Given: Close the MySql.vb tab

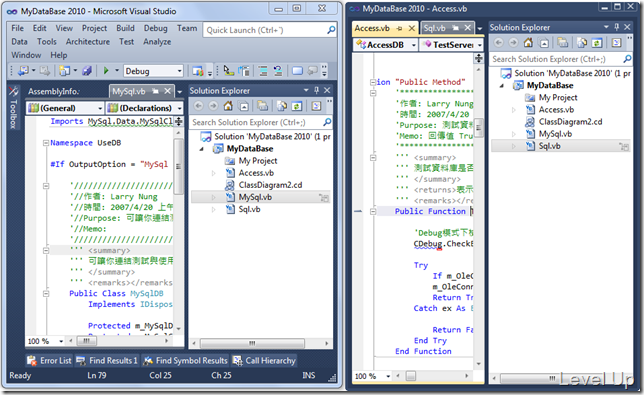Looking at the screenshot, I should tap(167, 91).
